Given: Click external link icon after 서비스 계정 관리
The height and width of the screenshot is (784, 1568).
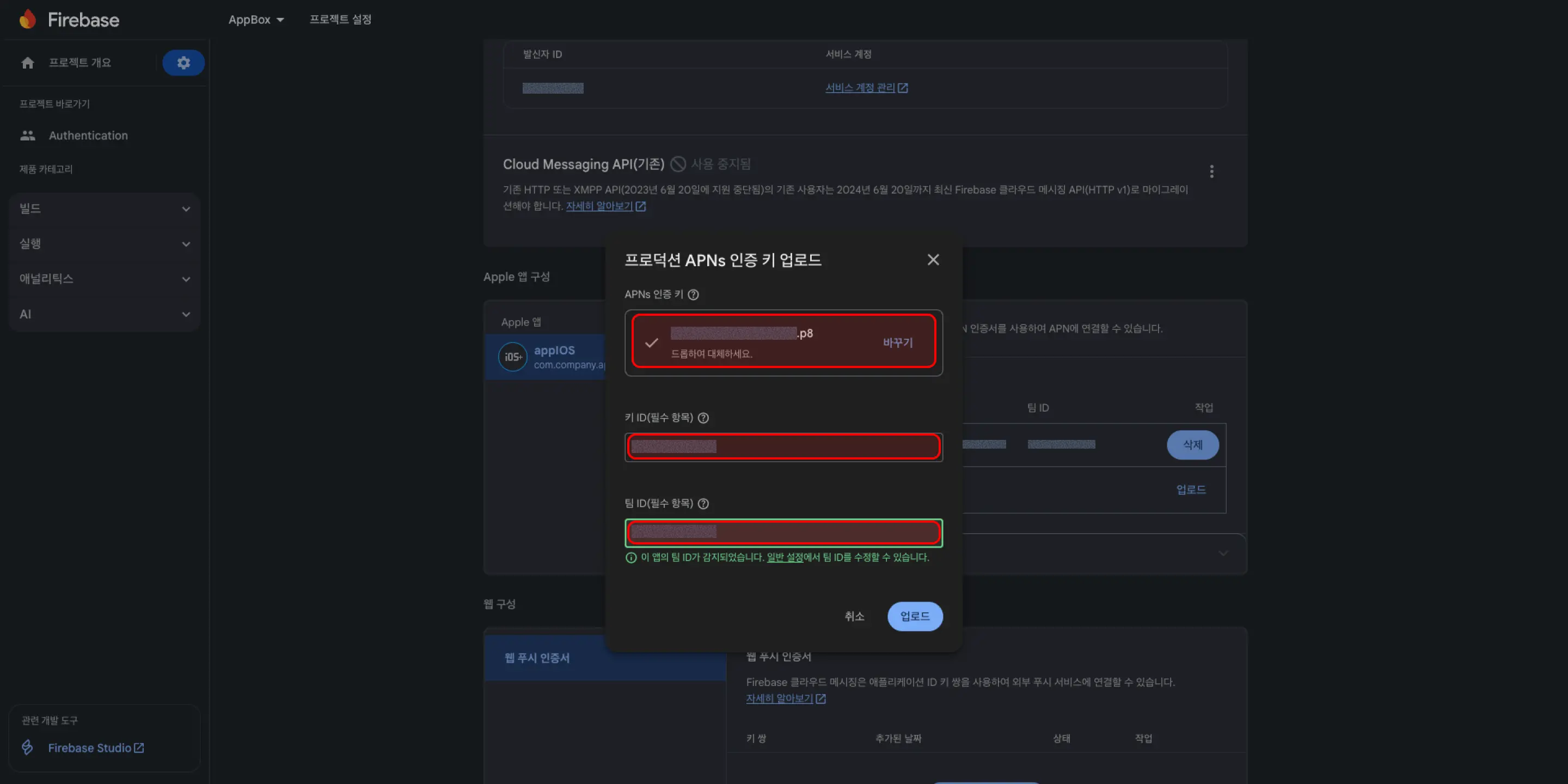Looking at the screenshot, I should click(903, 88).
